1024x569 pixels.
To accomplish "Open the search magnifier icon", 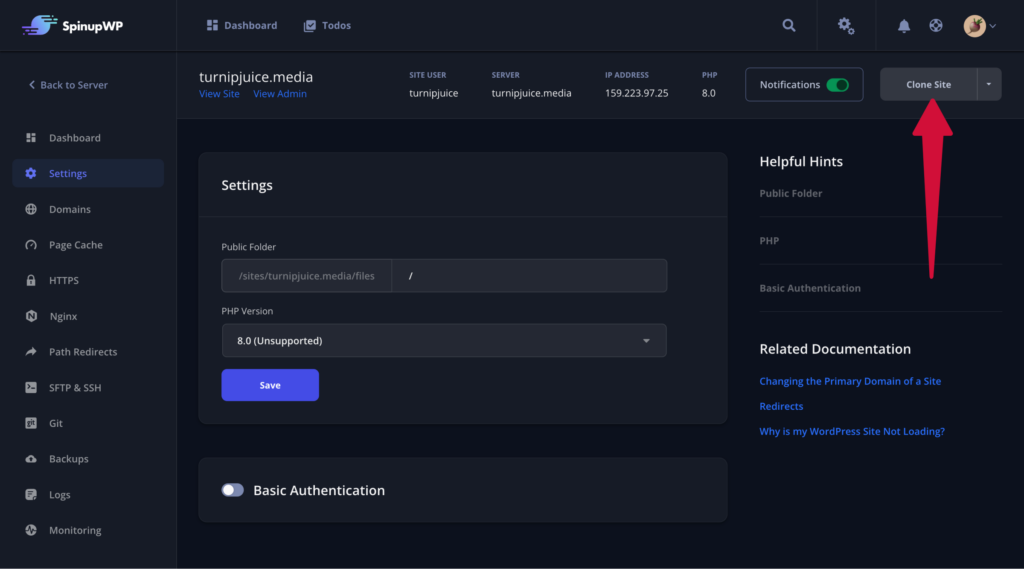I will coord(789,25).
